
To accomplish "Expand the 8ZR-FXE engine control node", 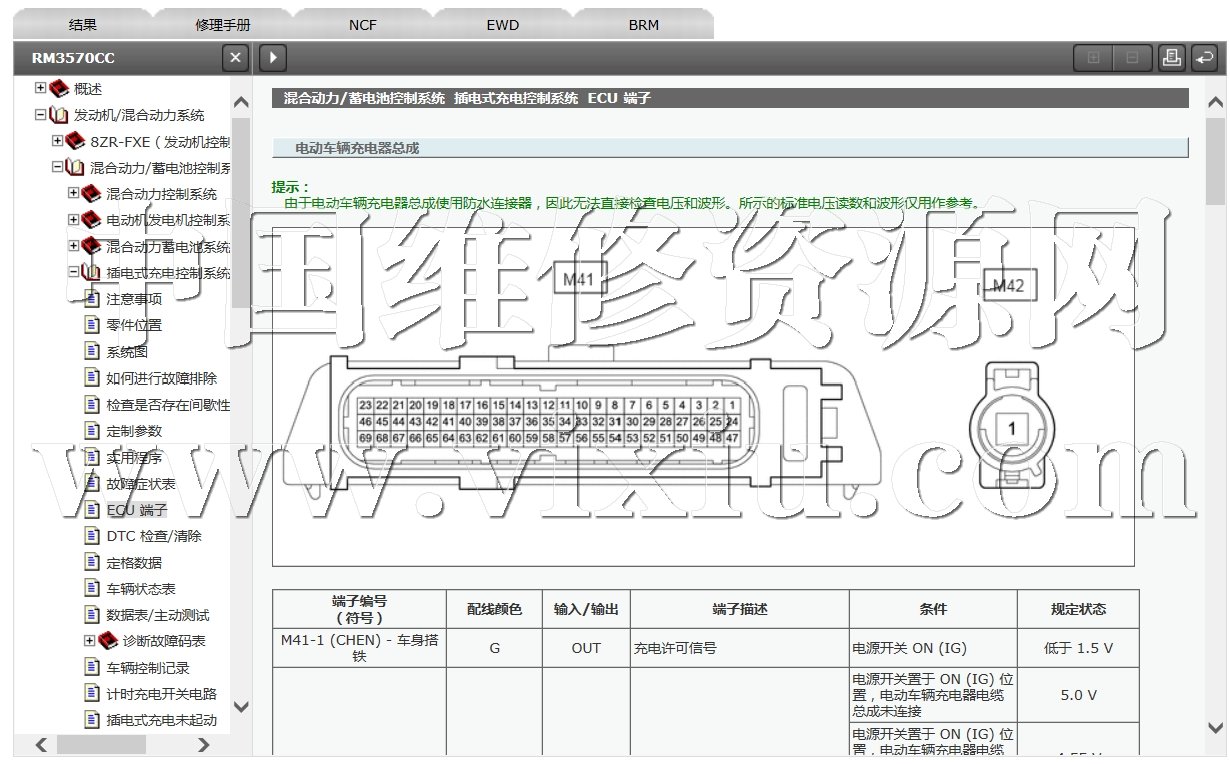I will [x=57, y=141].
